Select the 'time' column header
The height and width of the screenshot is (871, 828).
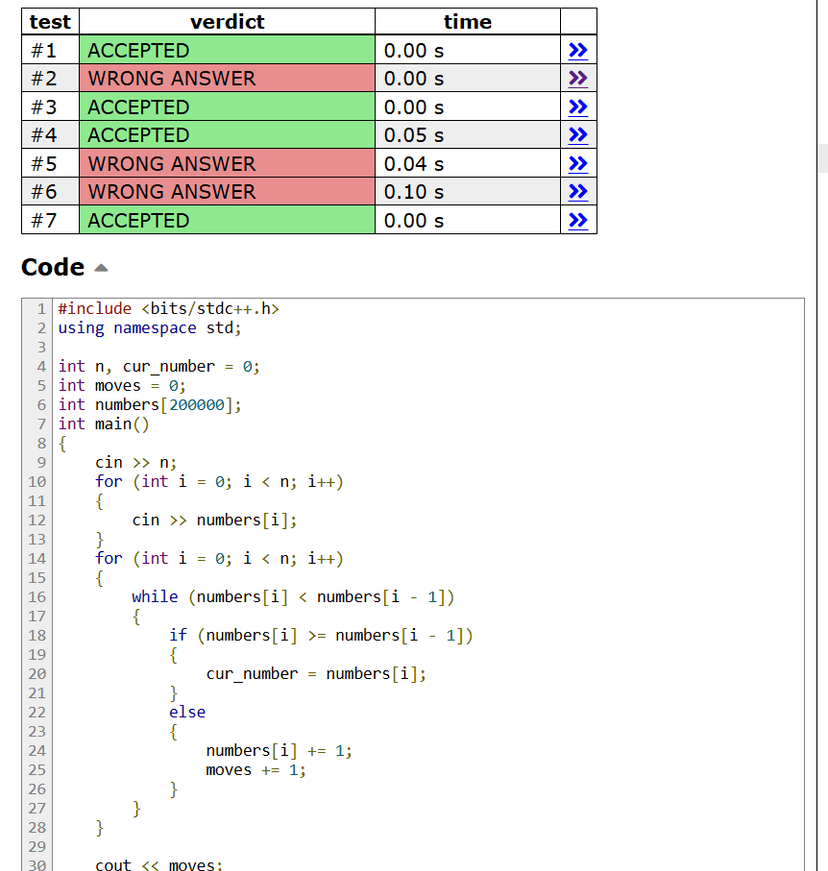point(467,22)
